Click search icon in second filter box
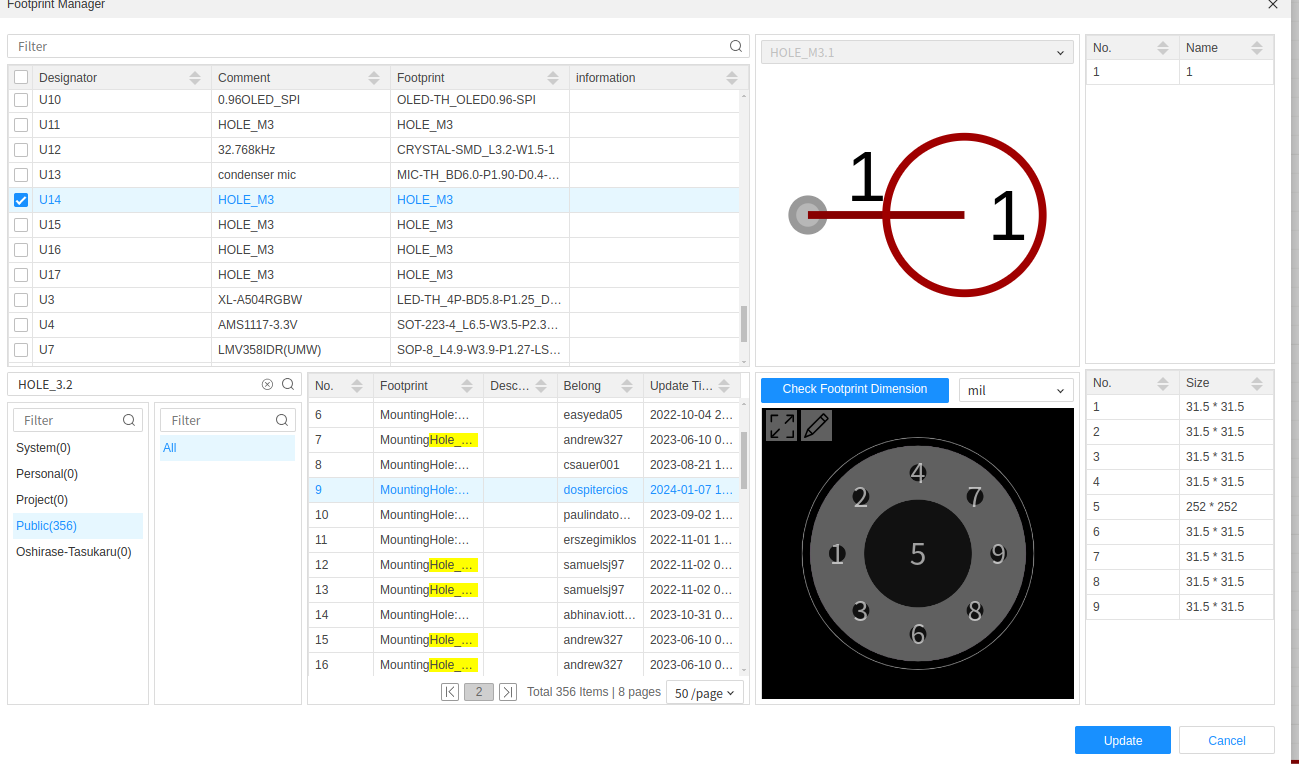This screenshot has width=1299, height=764. pos(282,421)
